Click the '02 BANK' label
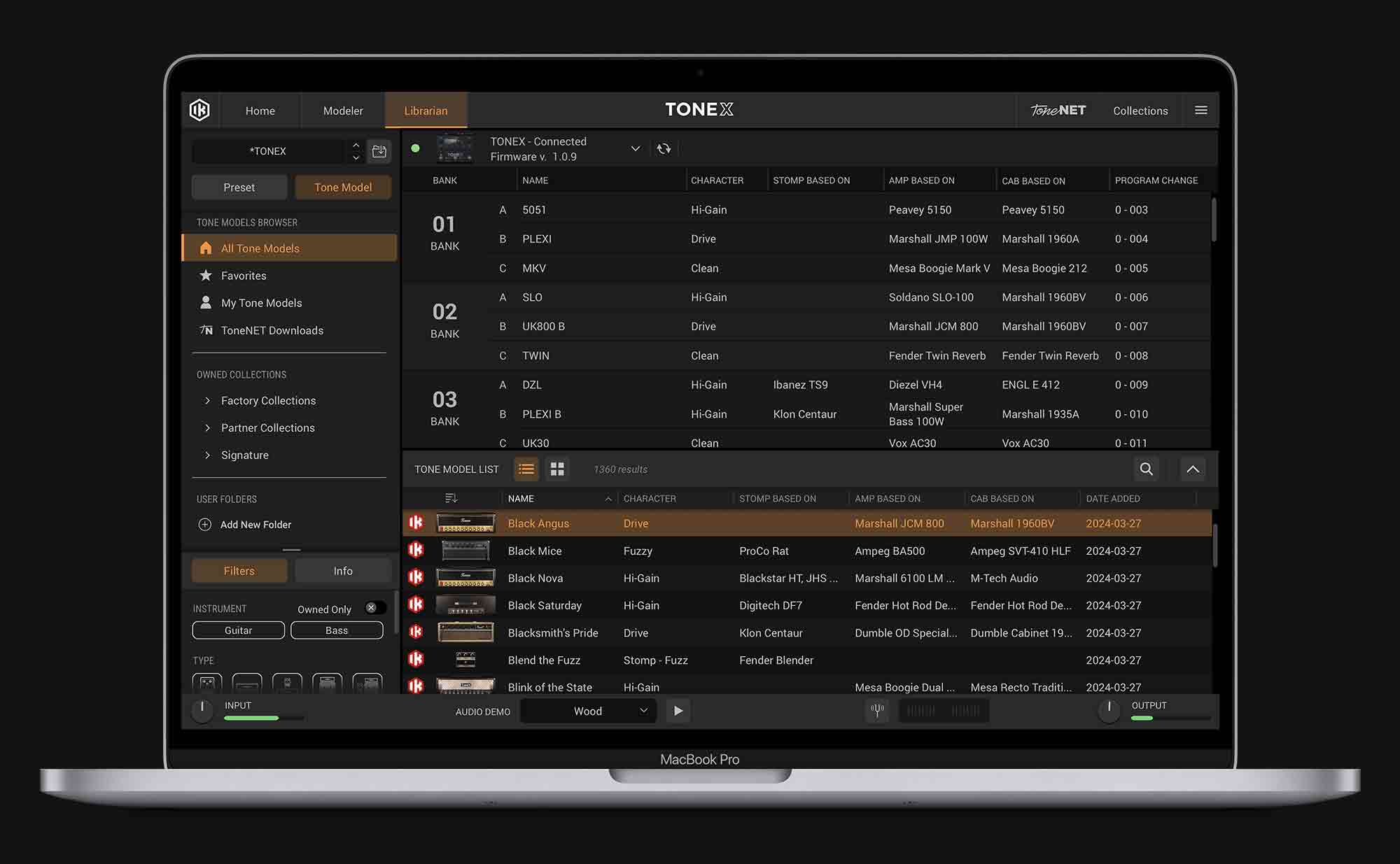1400x864 pixels. pyautogui.click(x=444, y=320)
